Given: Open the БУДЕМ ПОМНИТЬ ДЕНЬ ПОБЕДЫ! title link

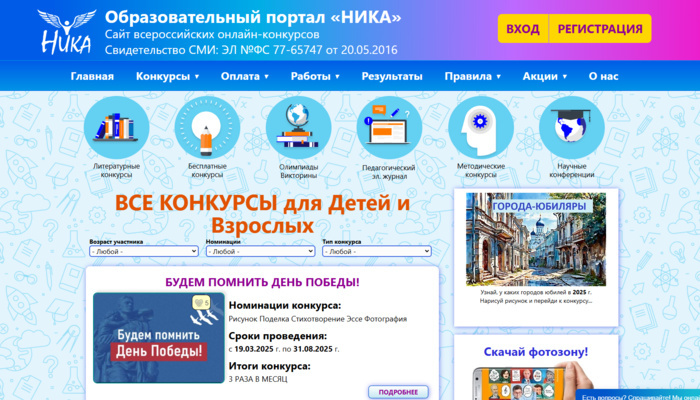Looking at the screenshot, I should point(262,282).
